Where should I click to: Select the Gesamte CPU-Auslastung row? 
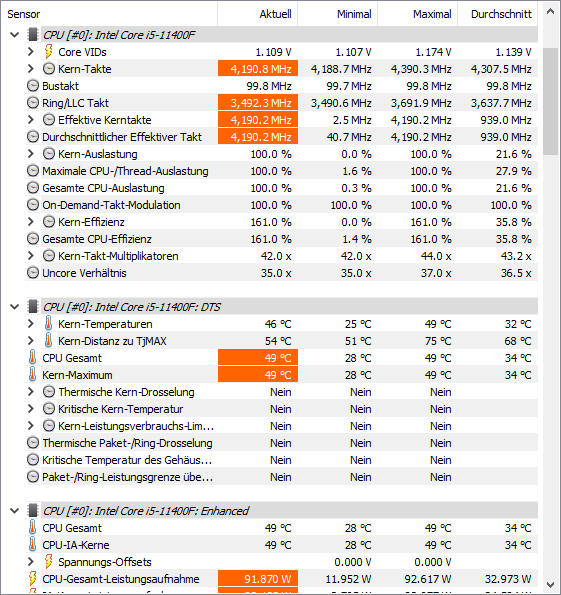point(282,188)
